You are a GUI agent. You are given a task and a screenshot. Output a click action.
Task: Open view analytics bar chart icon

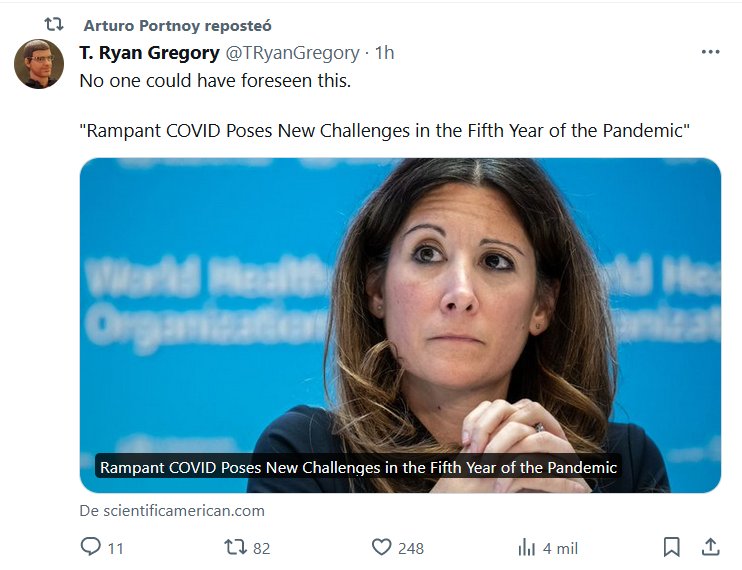(527, 547)
